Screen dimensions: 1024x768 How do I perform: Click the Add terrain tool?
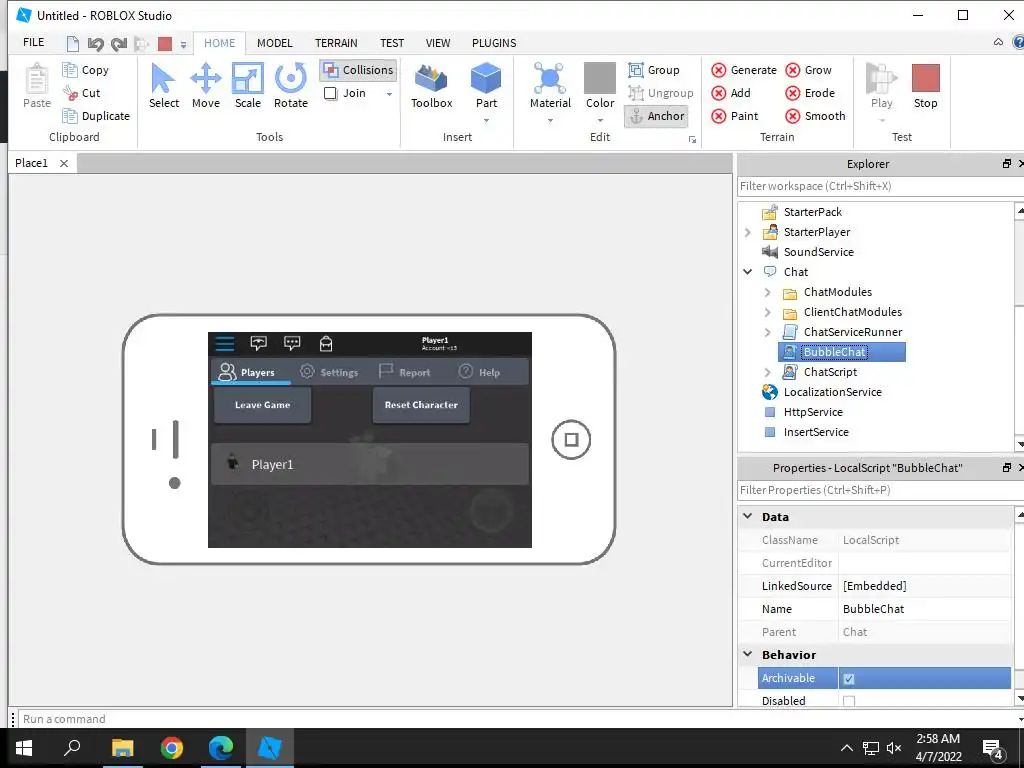(x=731, y=93)
